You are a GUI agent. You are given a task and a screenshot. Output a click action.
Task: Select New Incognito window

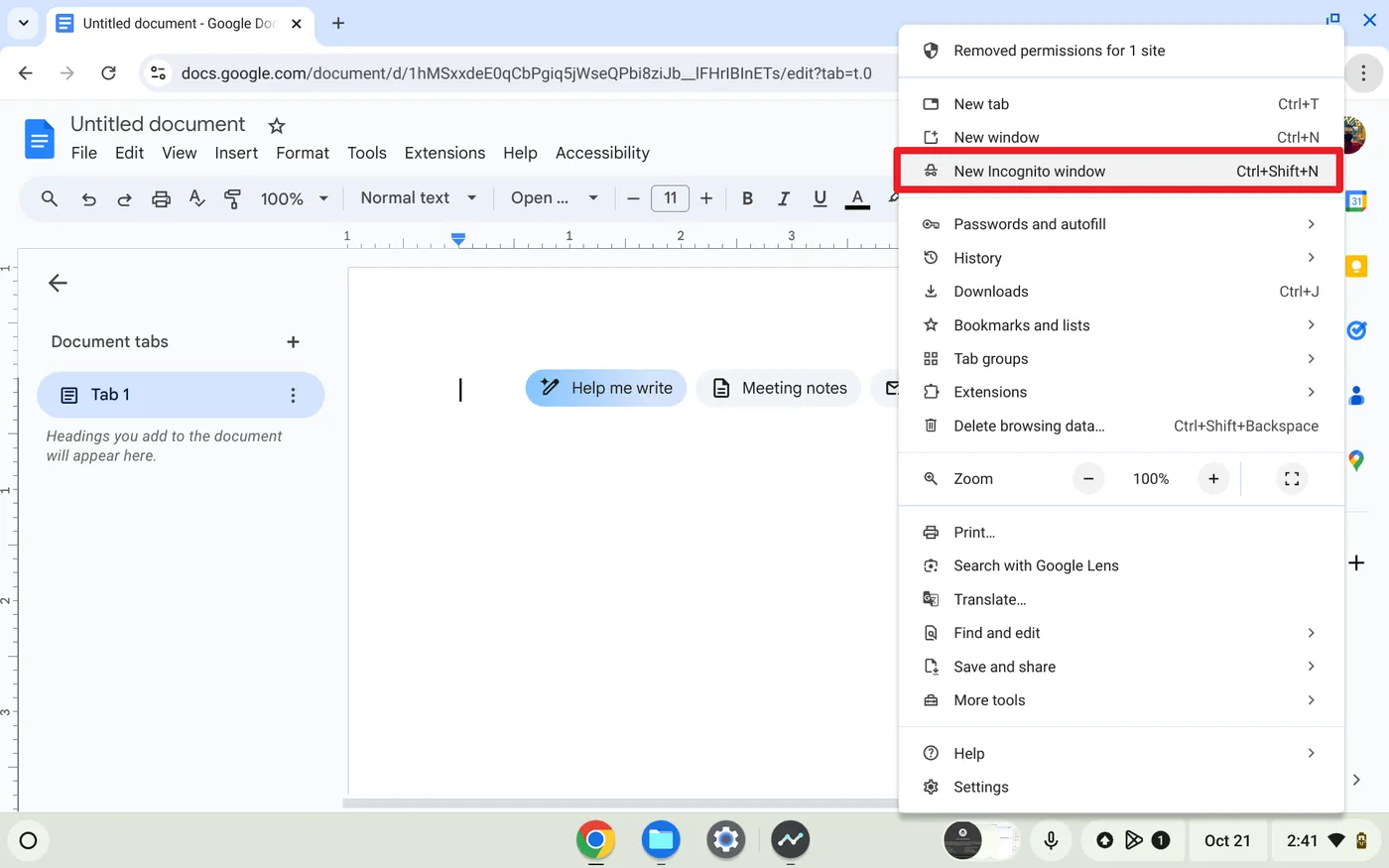pos(1121,171)
